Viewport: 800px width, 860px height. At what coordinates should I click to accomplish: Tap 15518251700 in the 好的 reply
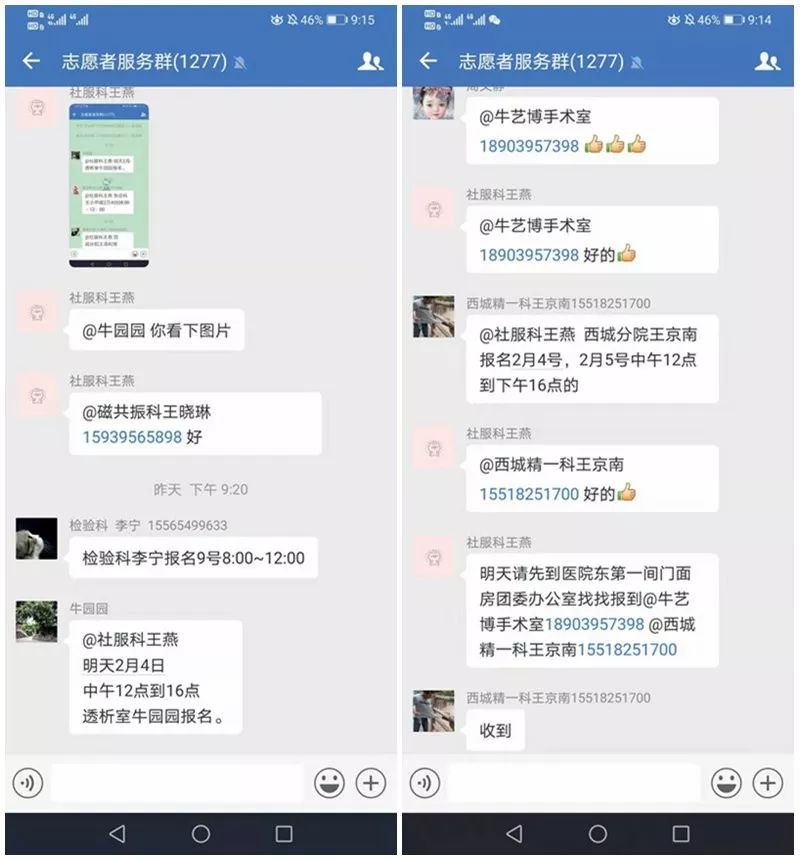point(529,494)
